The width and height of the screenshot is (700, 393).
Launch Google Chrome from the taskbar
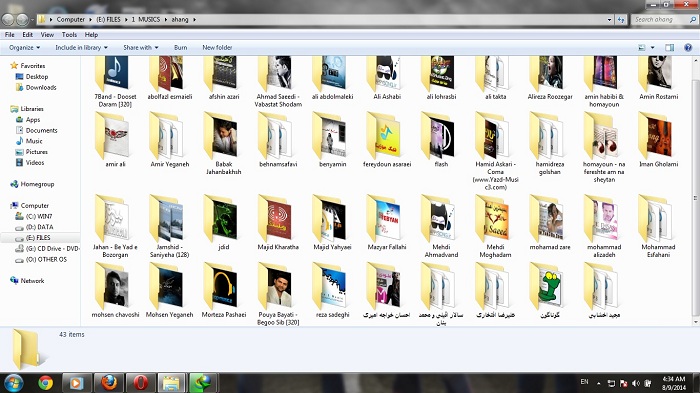[x=45, y=383]
